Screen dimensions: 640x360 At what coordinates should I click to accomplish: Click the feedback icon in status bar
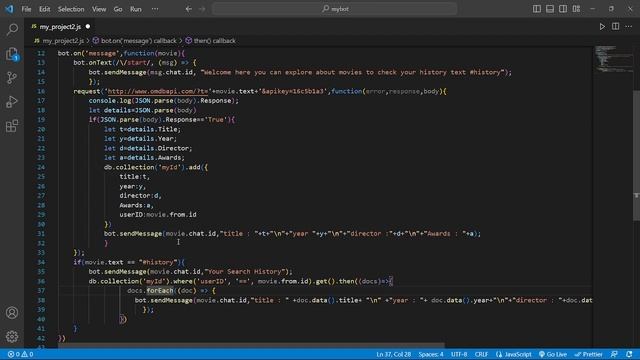614,354
